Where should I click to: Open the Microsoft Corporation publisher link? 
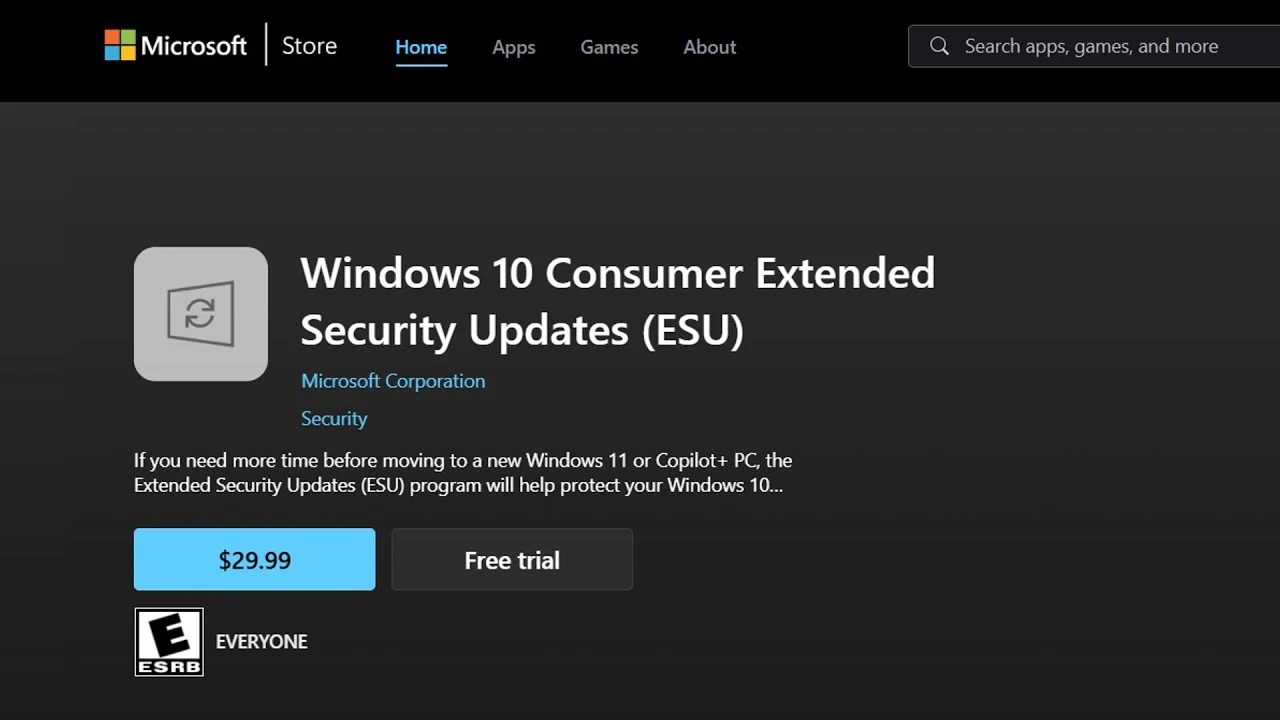(x=393, y=381)
